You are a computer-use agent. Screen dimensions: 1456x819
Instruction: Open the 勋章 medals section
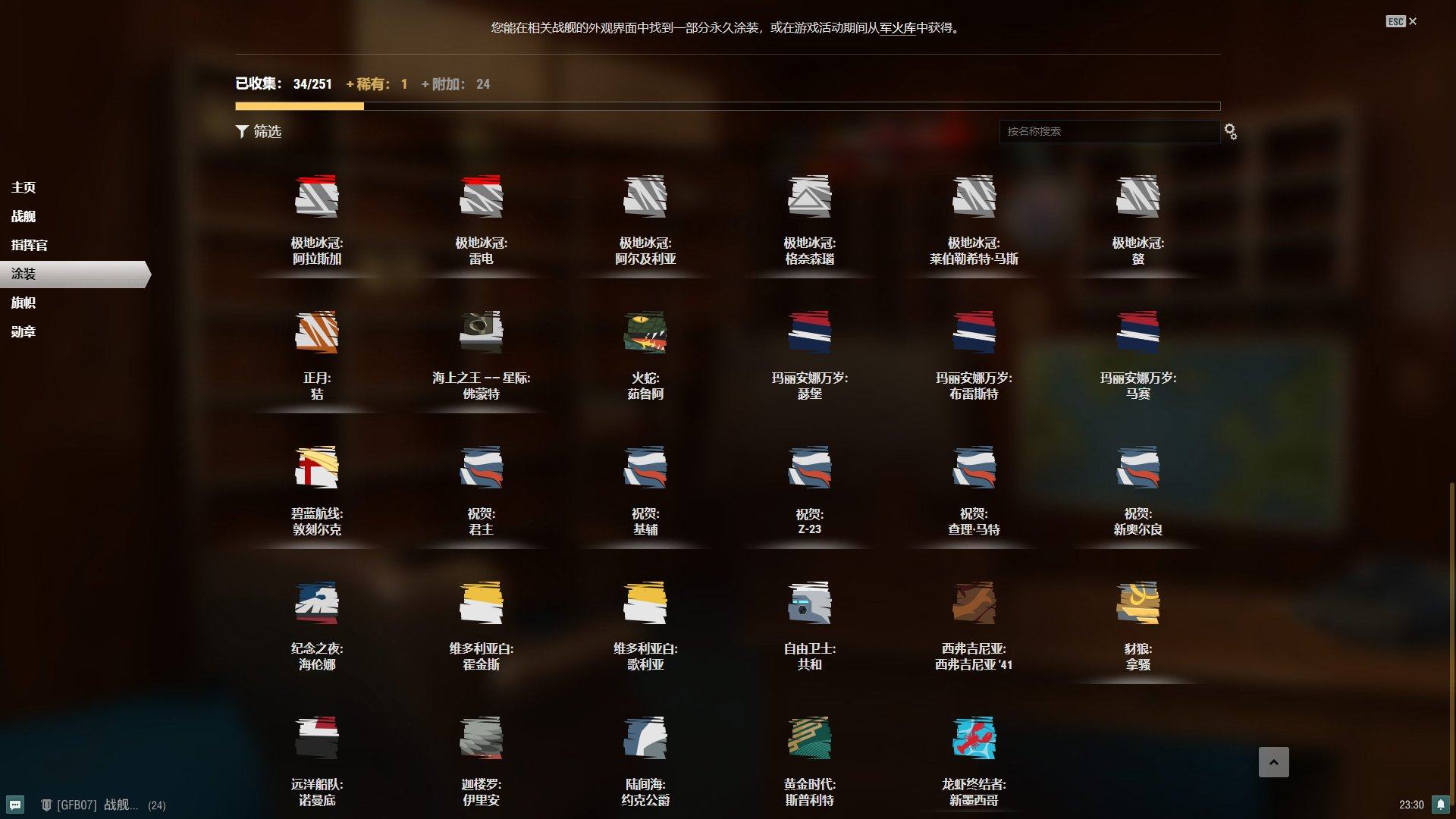tap(24, 331)
